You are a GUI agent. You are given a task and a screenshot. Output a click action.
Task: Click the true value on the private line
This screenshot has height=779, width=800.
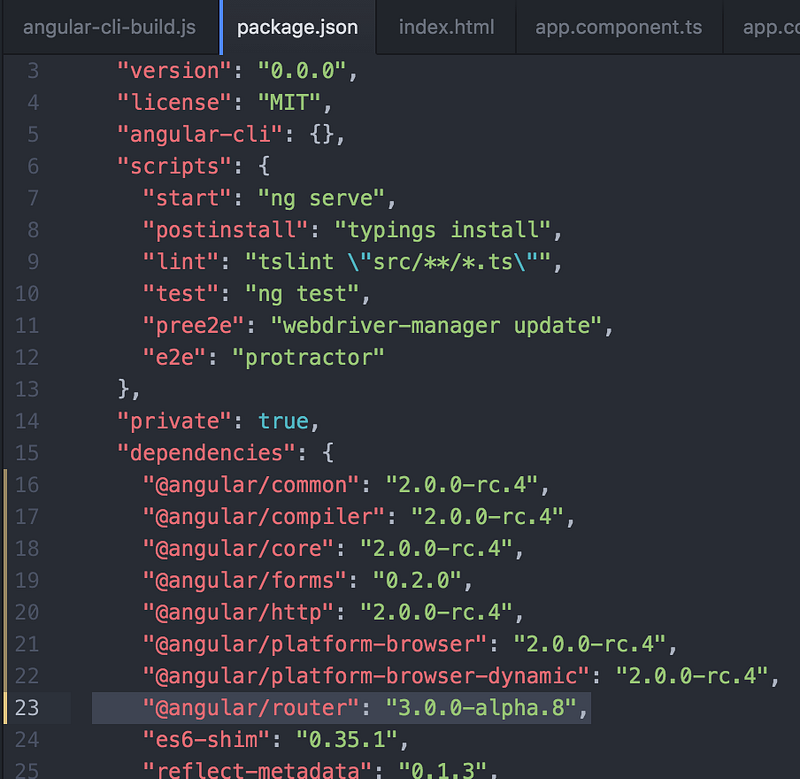point(283,421)
